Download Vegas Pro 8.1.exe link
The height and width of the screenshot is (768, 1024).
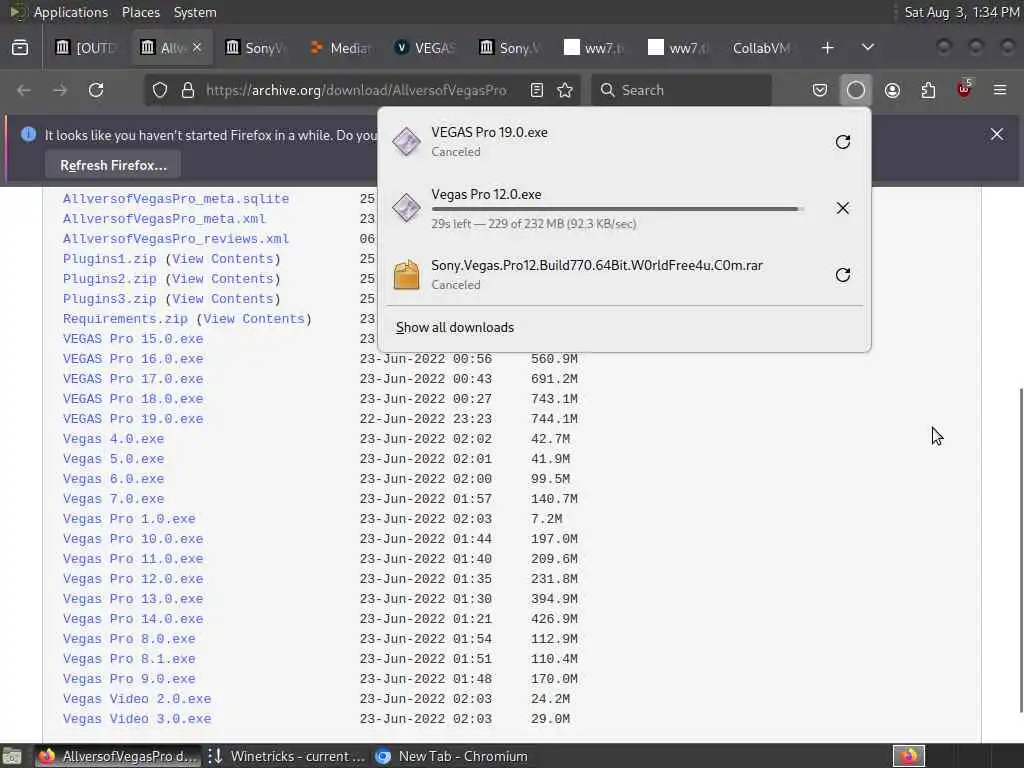click(x=129, y=659)
